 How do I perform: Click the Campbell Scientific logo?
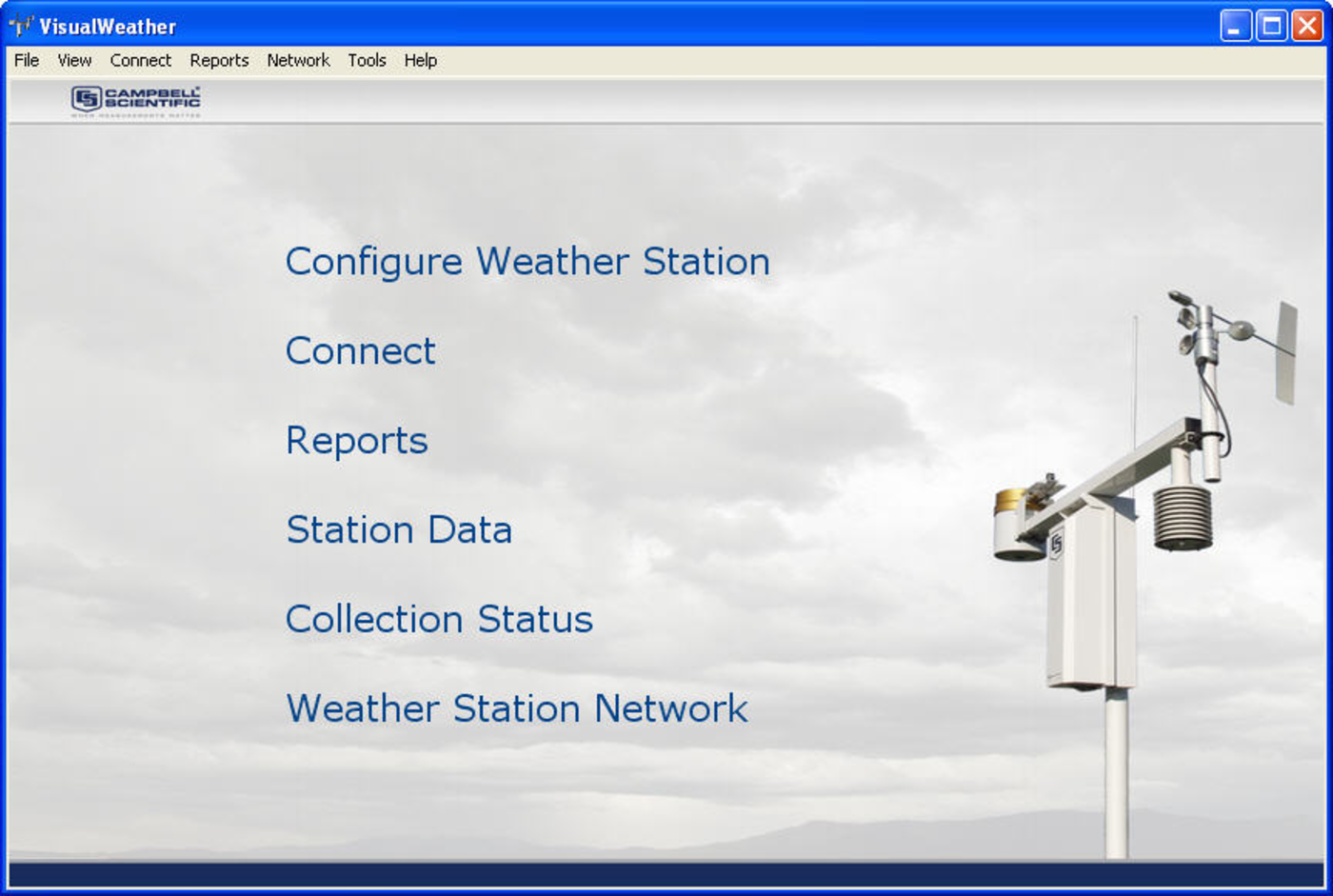(136, 101)
